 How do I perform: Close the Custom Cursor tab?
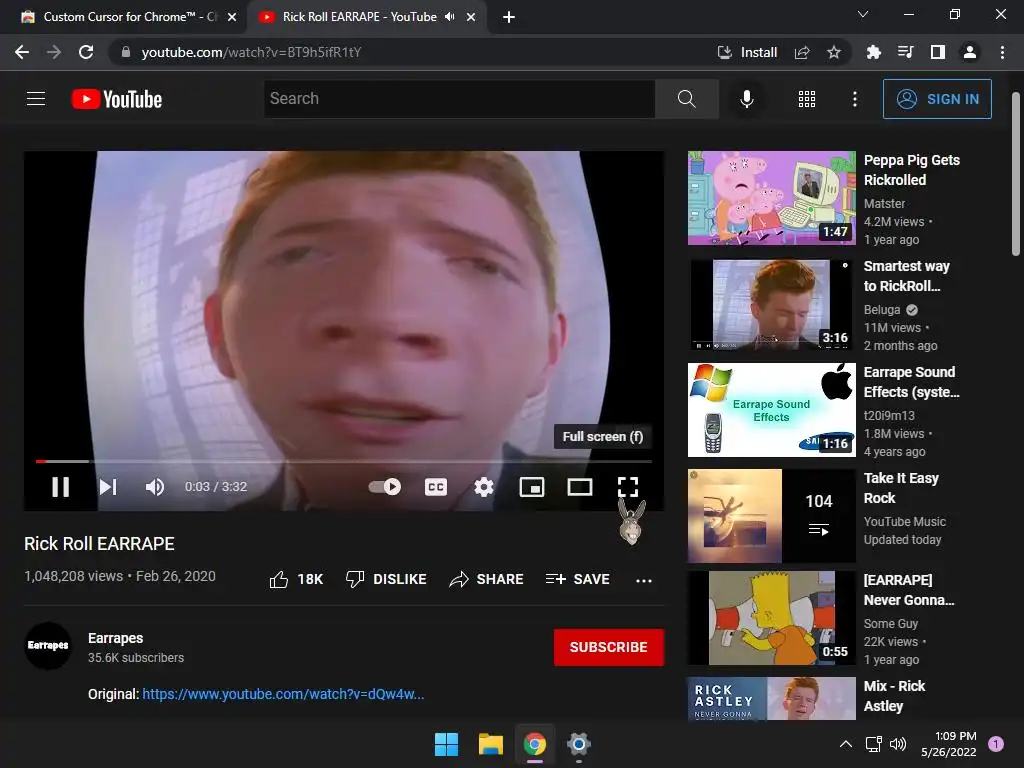[x=232, y=17]
